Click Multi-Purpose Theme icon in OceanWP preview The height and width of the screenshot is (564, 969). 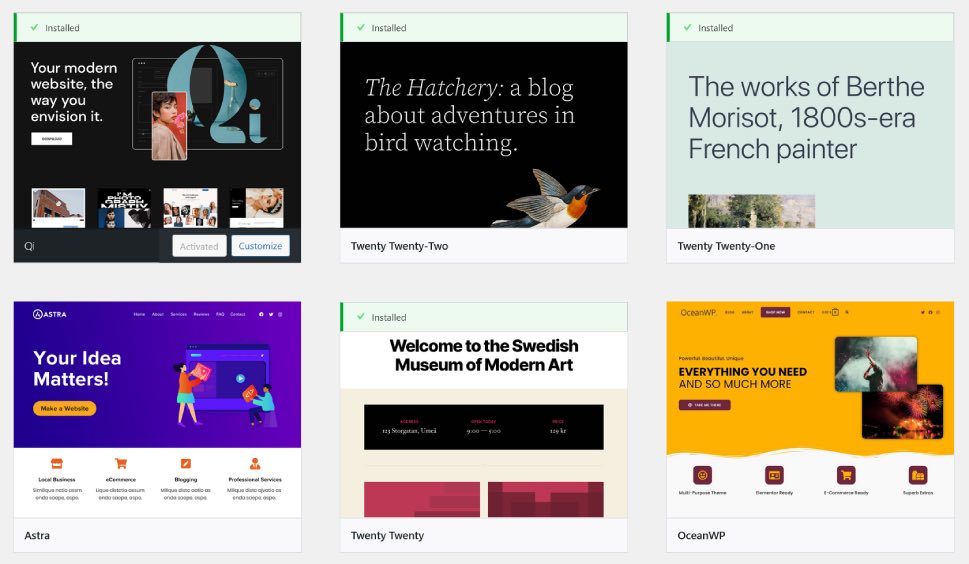point(702,475)
